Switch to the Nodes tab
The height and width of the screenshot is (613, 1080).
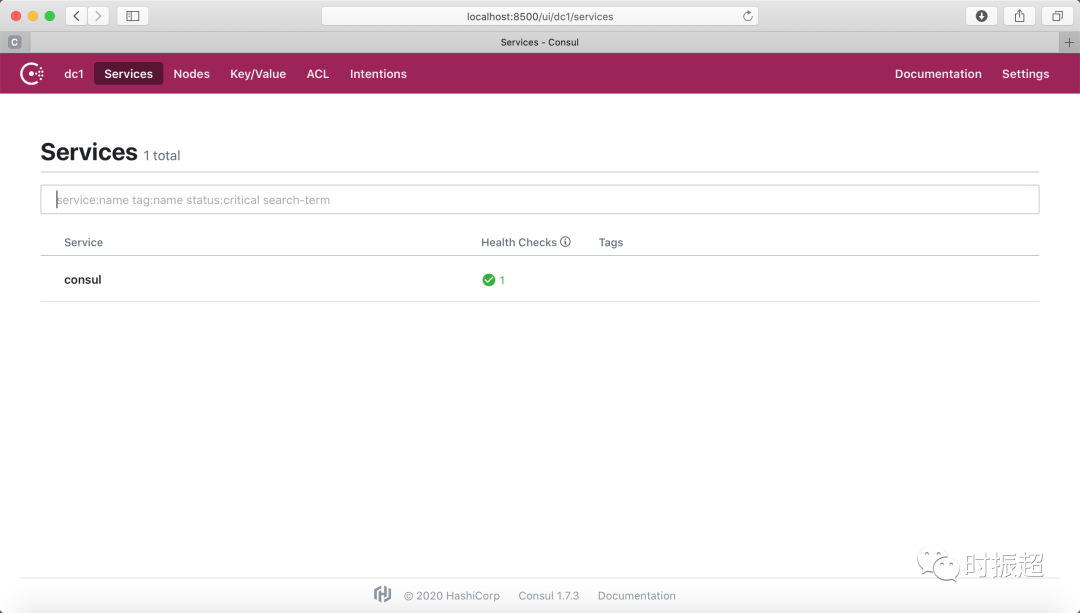pyautogui.click(x=191, y=74)
